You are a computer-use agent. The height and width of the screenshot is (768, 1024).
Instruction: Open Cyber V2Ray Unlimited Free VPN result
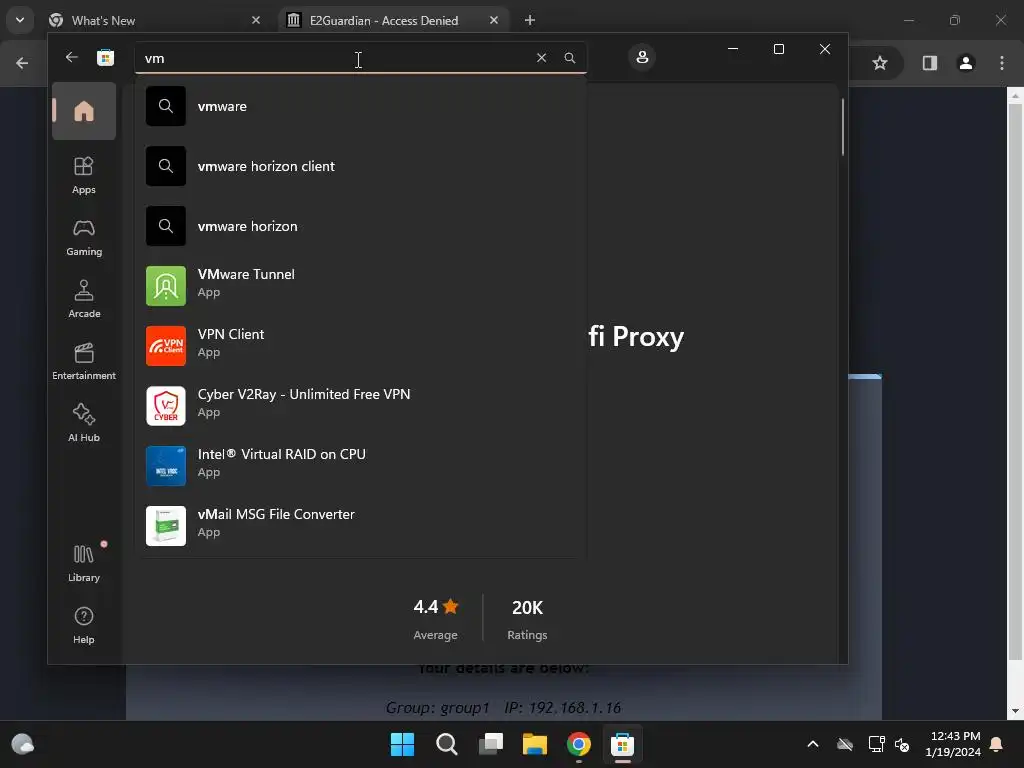360,406
